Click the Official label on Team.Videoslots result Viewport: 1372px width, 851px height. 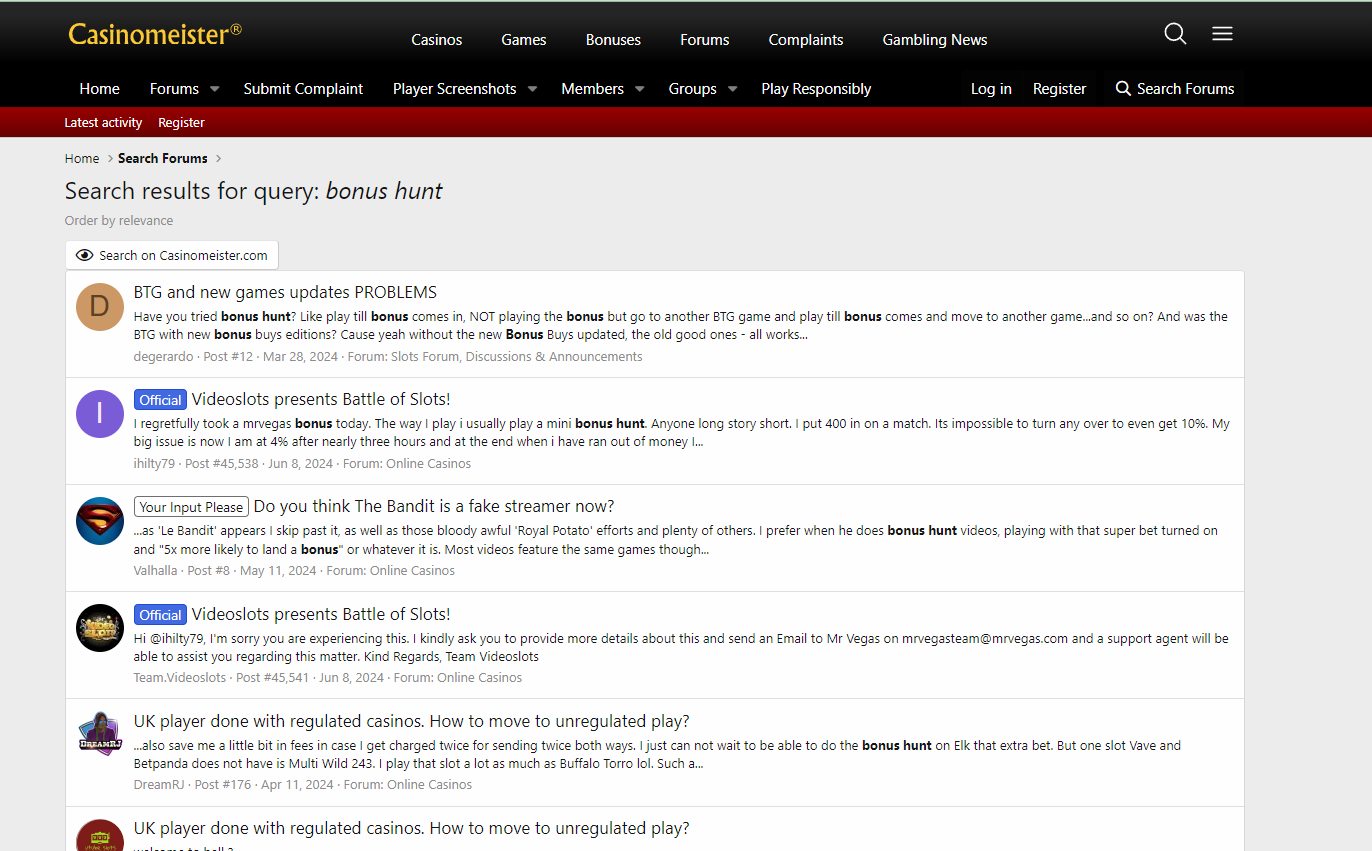tap(160, 615)
